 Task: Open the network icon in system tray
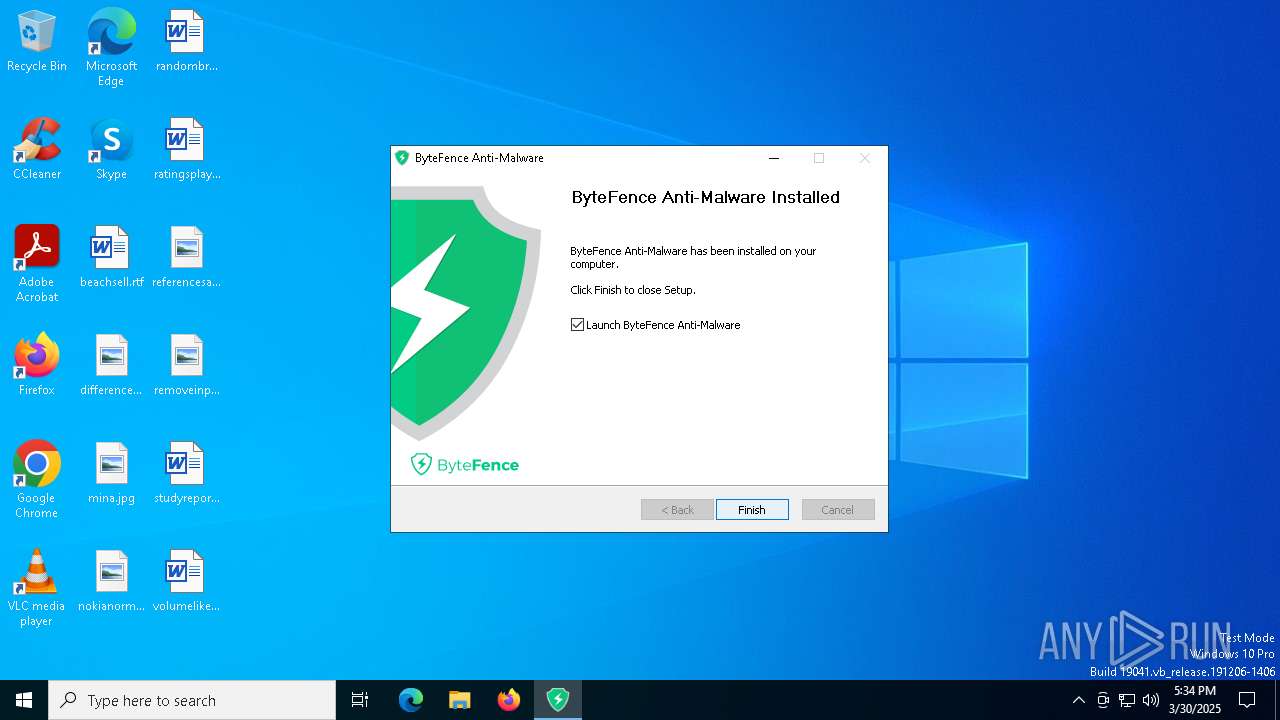click(1127, 700)
